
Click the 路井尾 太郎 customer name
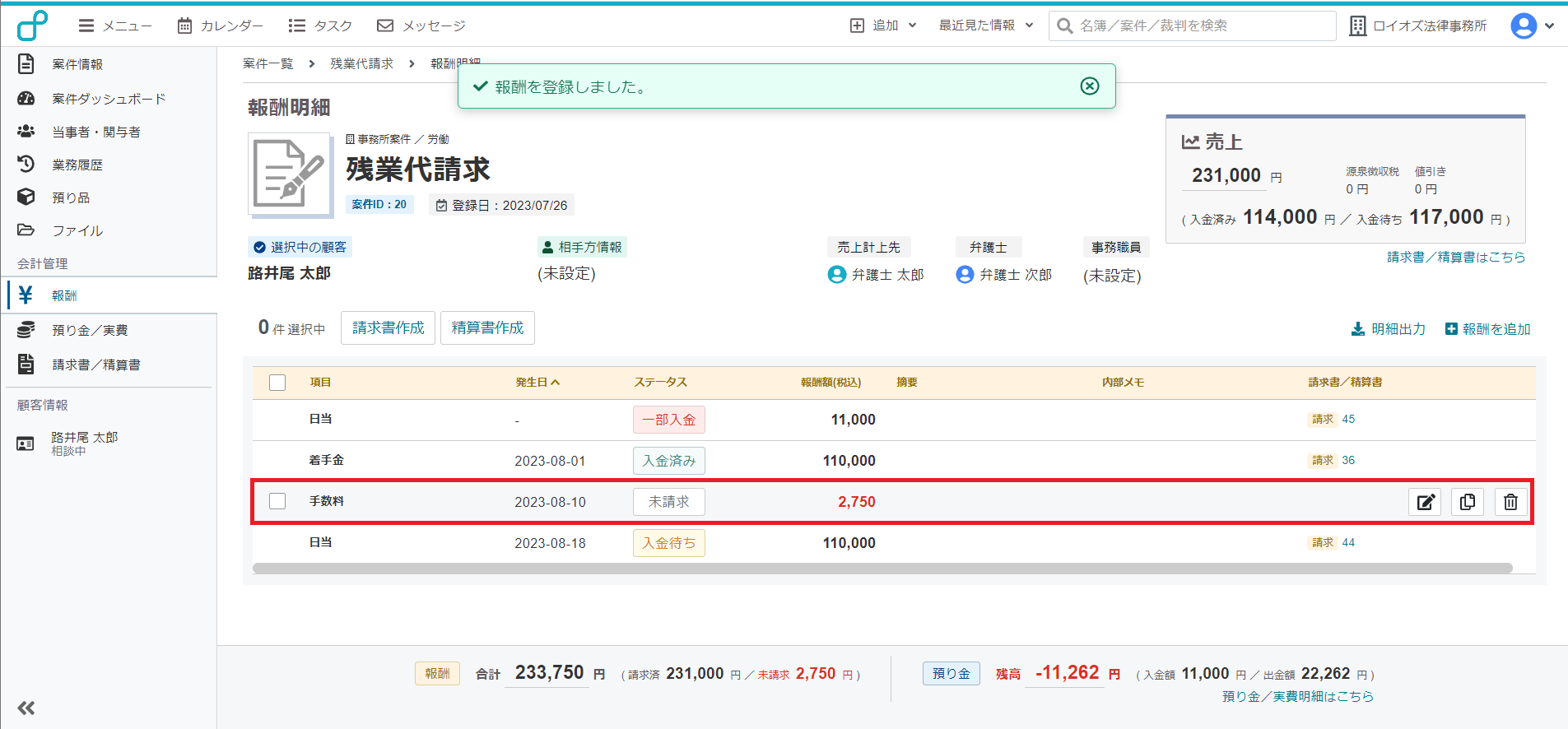tap(289, 273)
